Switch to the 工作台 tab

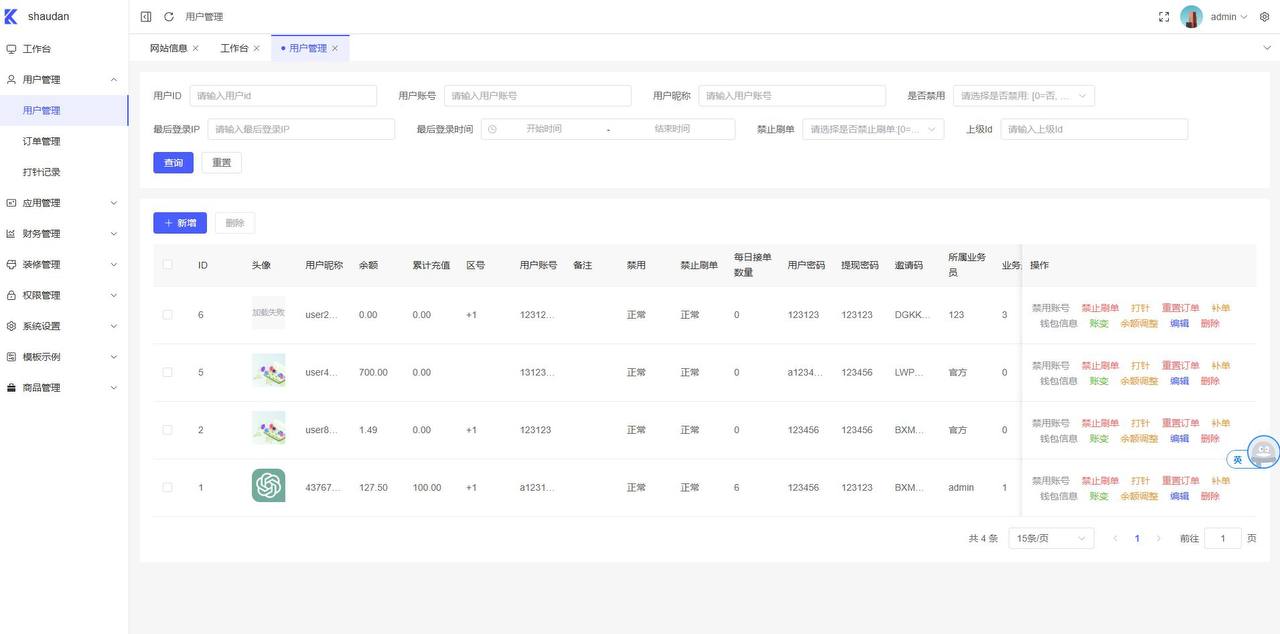234,48
